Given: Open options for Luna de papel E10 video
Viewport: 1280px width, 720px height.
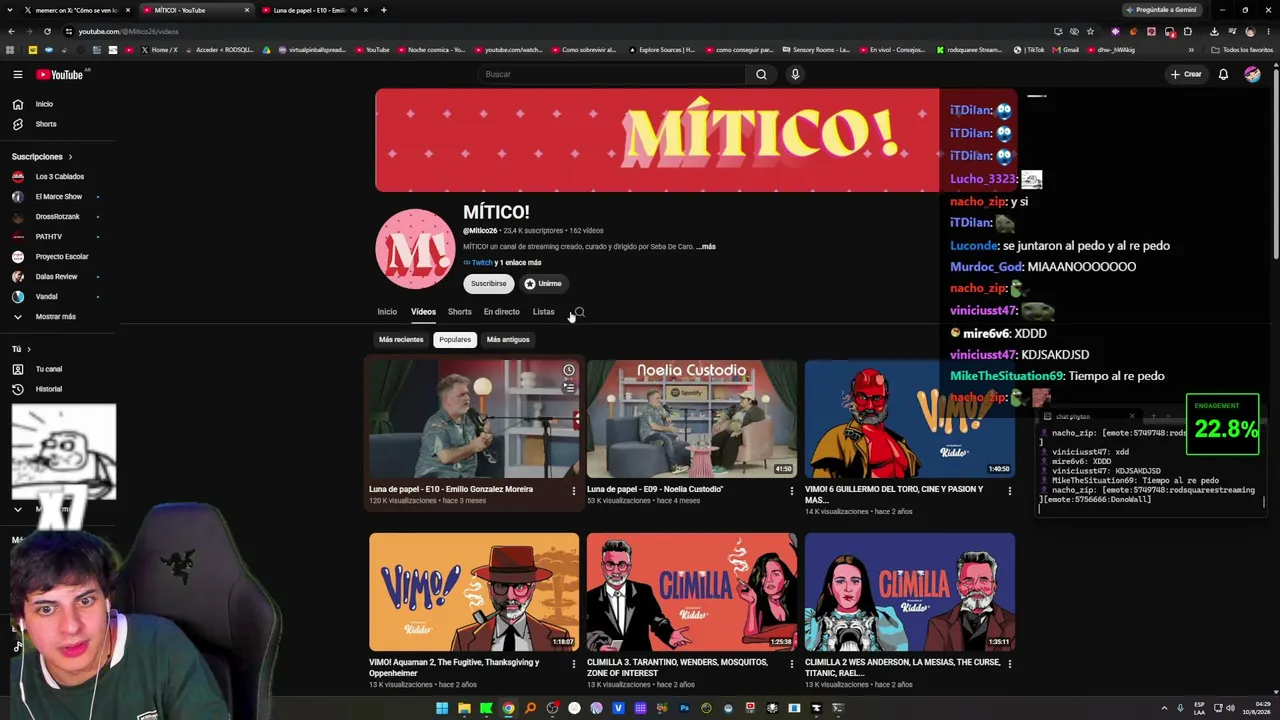Looking at the screenshot, I should 573,491.
